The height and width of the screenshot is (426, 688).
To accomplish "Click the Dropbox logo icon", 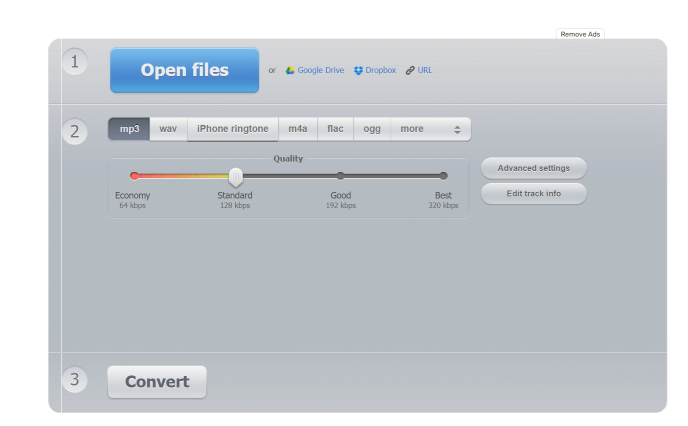I will (x=358, y=70).
